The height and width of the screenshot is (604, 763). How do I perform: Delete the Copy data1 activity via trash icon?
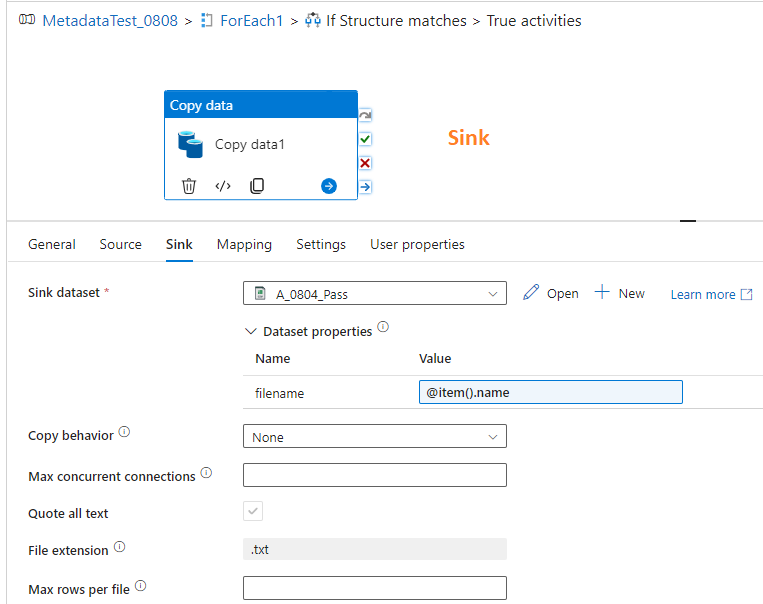tap(189, 186)
